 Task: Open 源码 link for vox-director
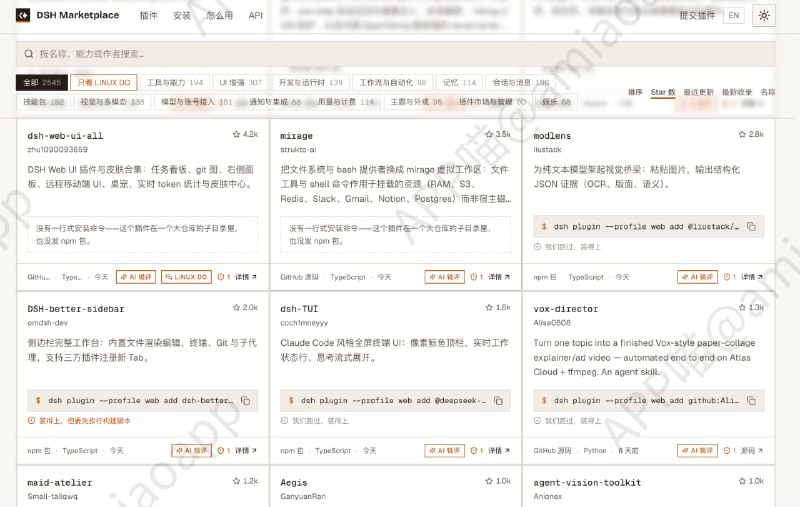tap(752, 450)
